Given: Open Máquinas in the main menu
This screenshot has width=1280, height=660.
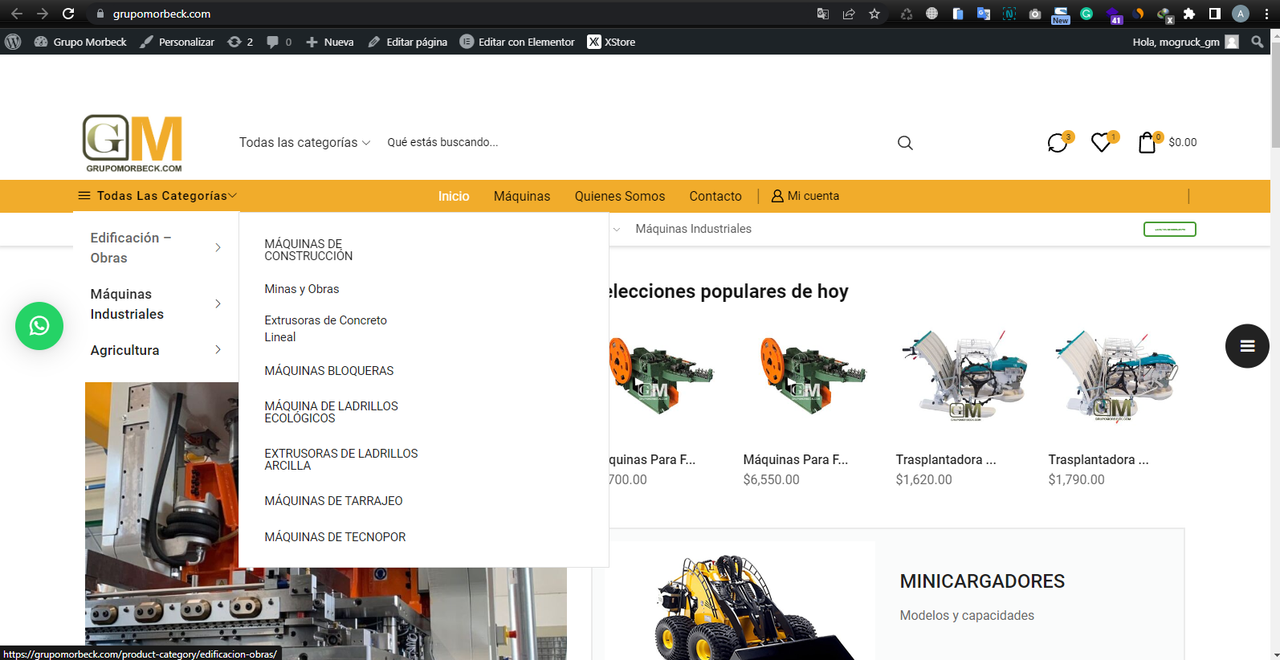Looking at the screenshot, I should coord(522,196).
